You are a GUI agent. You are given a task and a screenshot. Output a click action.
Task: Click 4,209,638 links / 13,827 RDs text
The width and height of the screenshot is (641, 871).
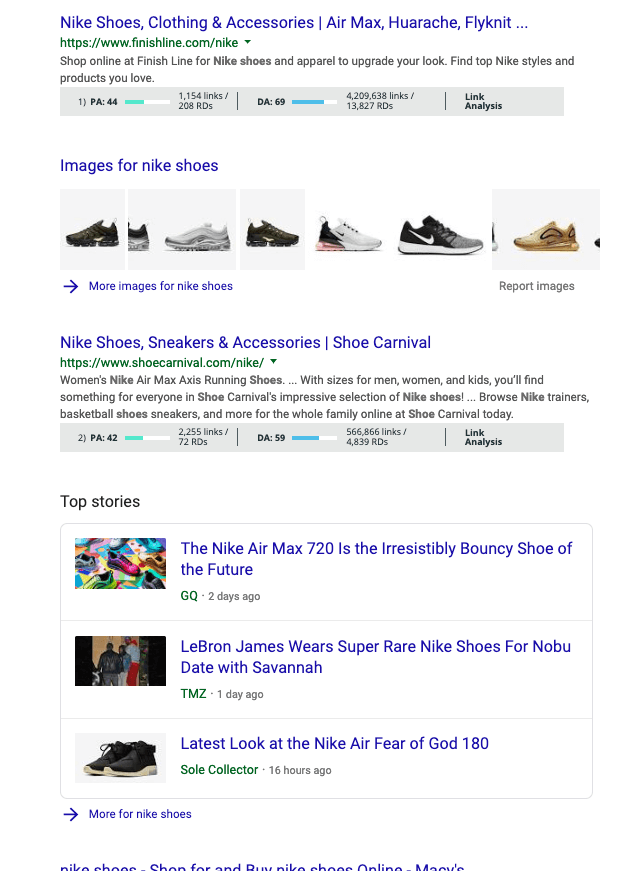coord(380,101)
